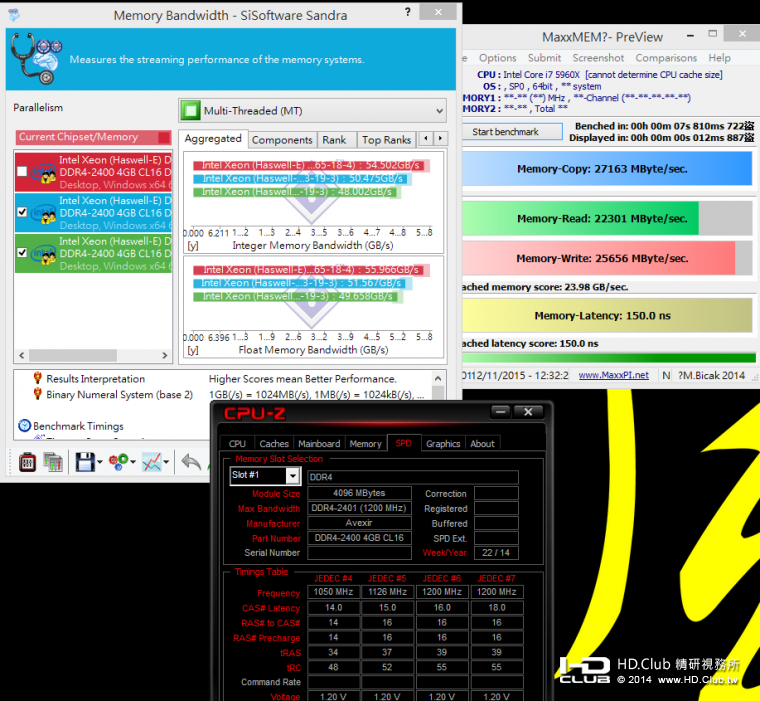Click the Start benchmark button
This screenshot has width=760, height=701.
[x=513, y=132]
